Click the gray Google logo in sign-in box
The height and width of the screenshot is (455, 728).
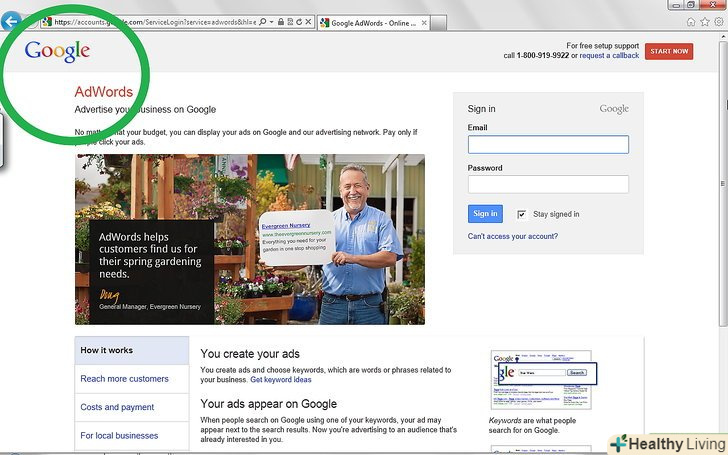(614, 109)
